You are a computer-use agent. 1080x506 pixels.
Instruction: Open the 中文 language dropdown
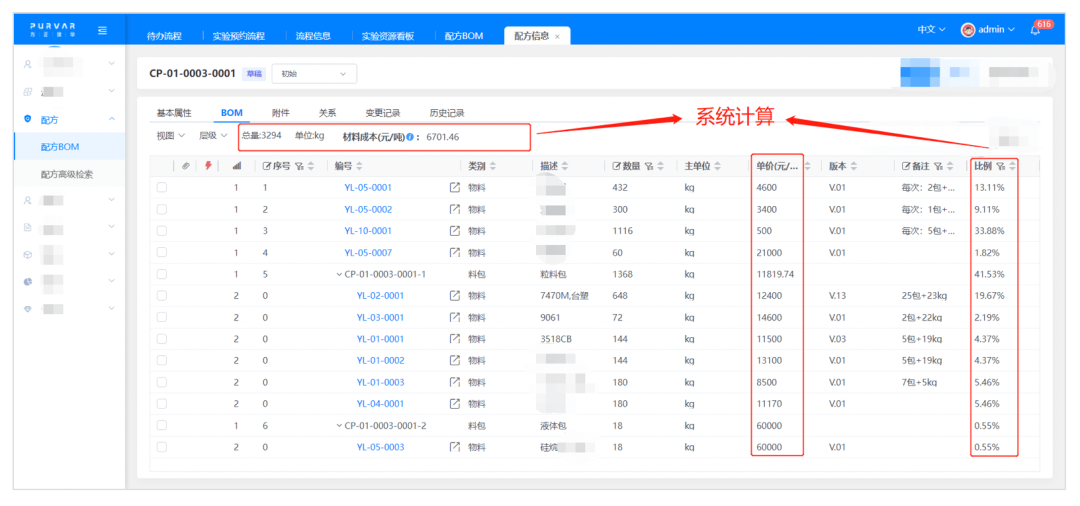931,30
